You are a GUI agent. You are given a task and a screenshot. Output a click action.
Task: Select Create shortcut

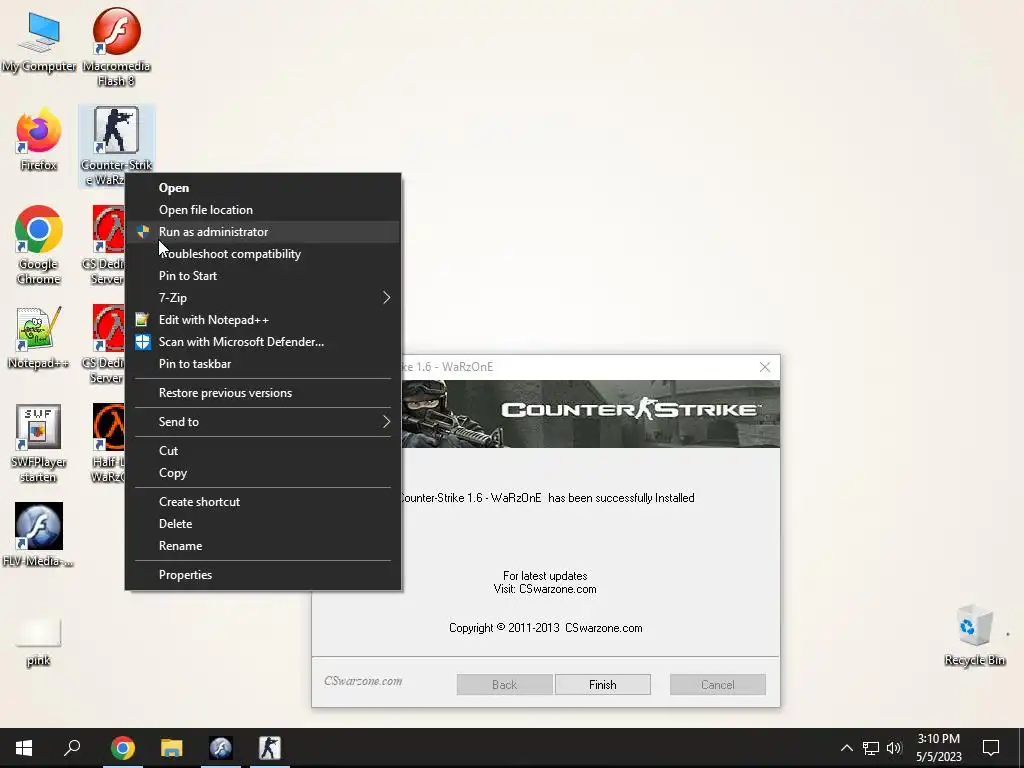tap(263, 502)
